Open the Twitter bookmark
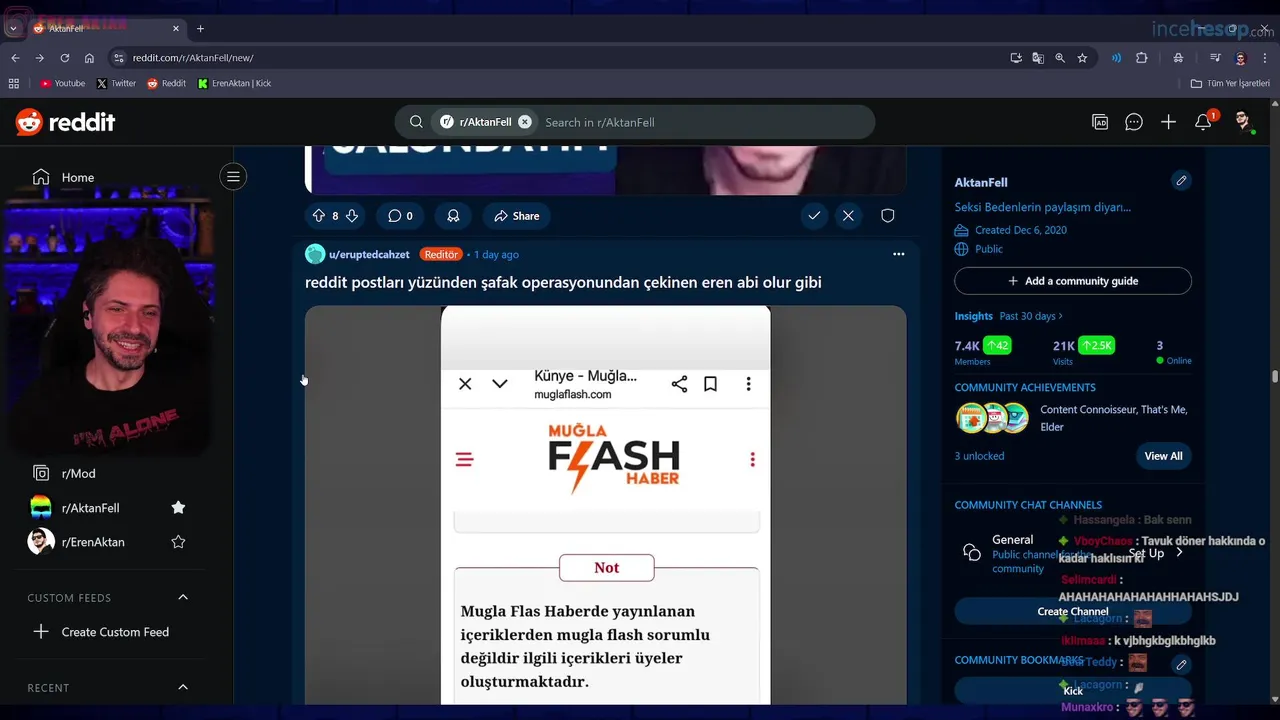 point(116,83)
